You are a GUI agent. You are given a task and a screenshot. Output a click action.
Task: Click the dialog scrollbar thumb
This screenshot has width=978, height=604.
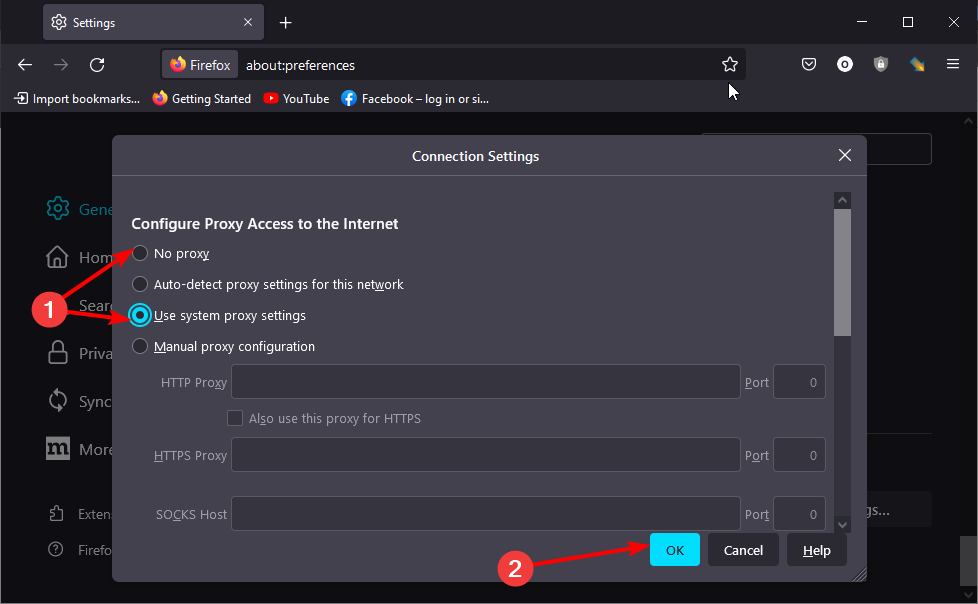(x=843, y=273)
